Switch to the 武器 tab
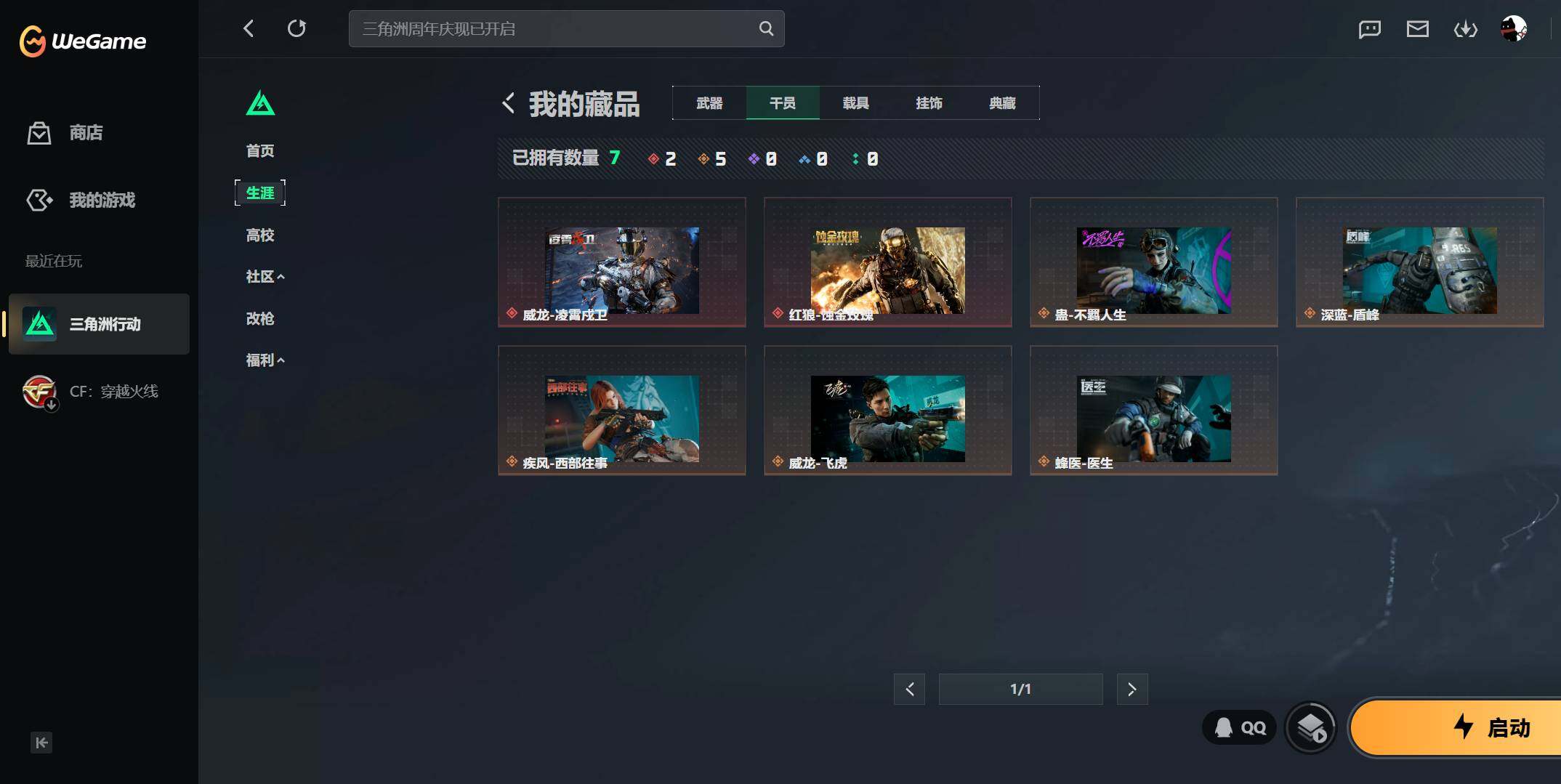Image resolution: width=1561 pixels, height=784 pixels. pos(709,103)
